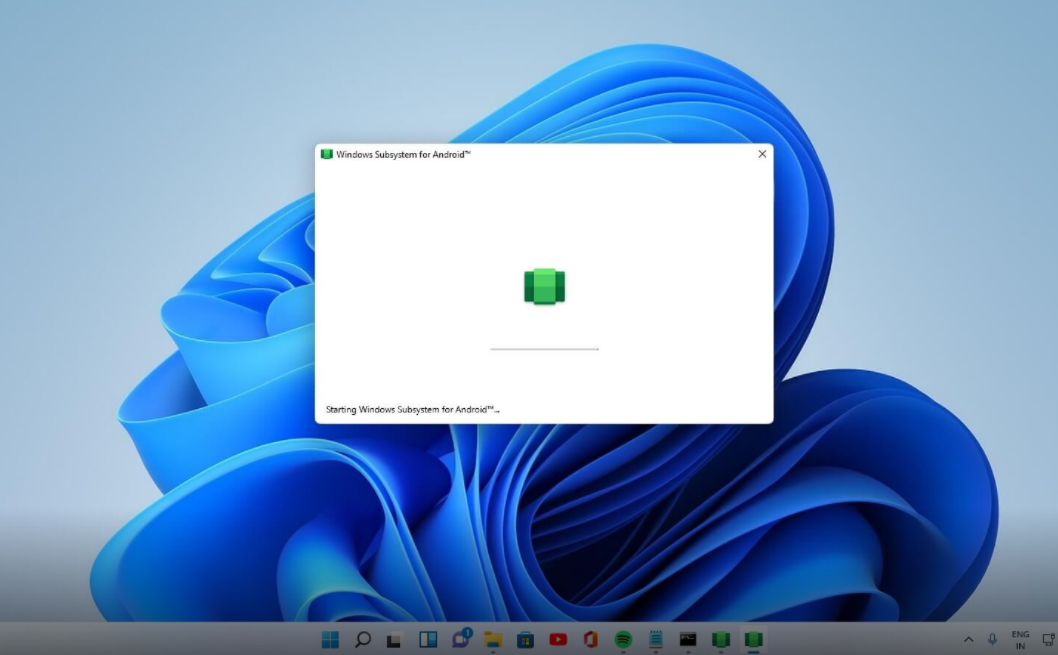Open YouTube app on taskbar
Screen dimensions: 1058x655
click(558, 639)
